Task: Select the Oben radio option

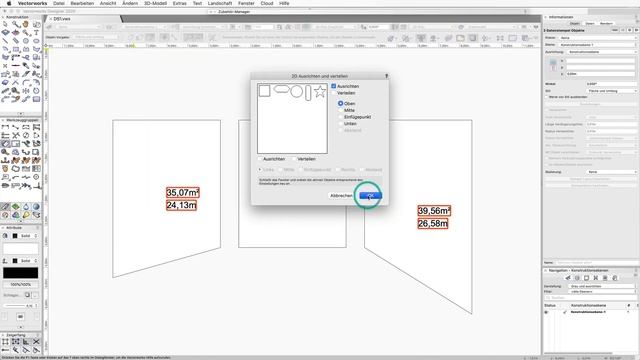Action: click(340, 104)
